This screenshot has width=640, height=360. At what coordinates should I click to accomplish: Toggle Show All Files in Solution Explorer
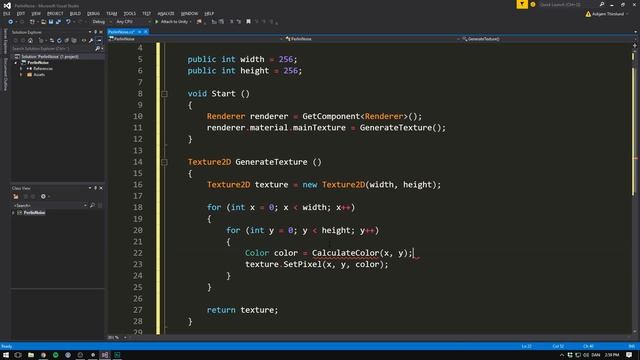[74, 40]
